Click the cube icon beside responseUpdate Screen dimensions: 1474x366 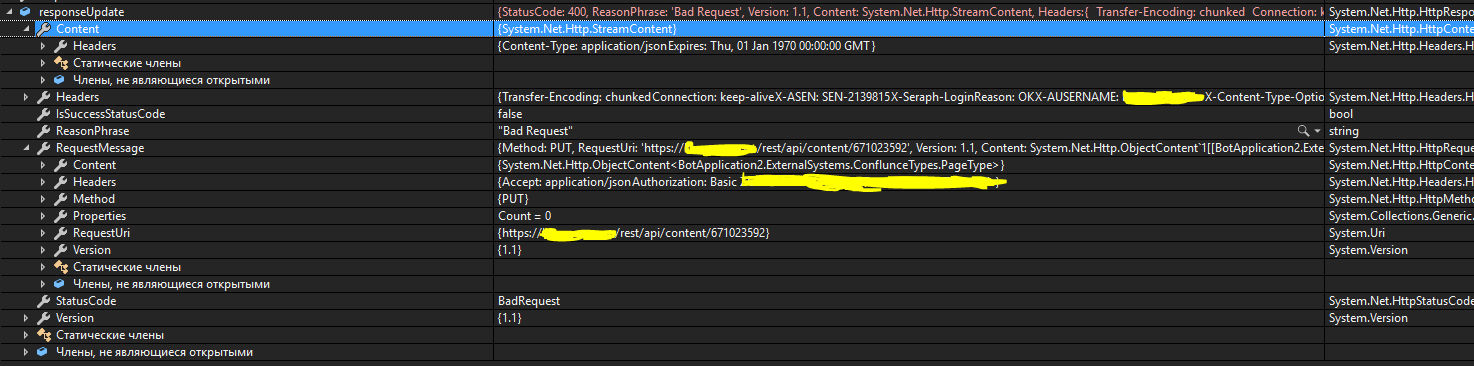(26, 12)
